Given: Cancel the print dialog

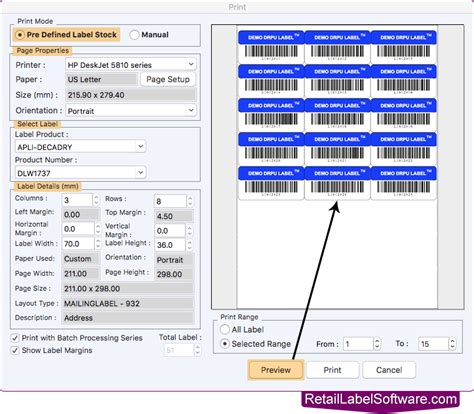Looking at the screenshot, I should tap(389, 370).
